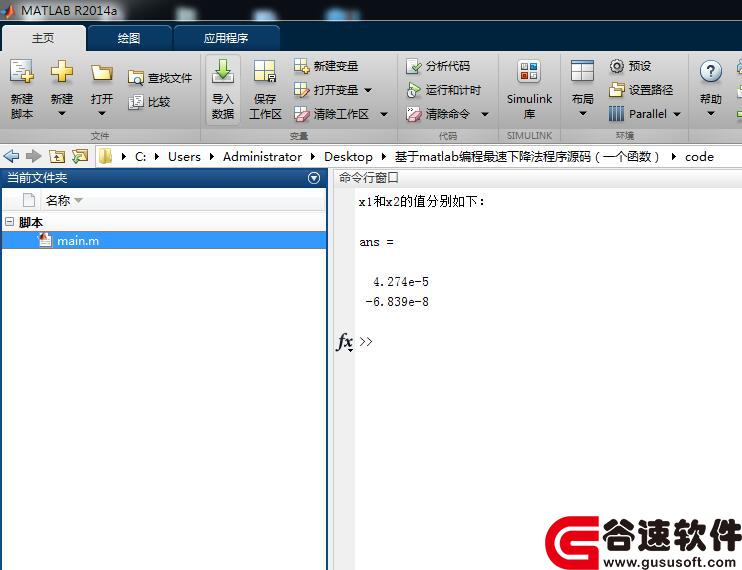This screenshot has height=570, width=742.
Task: Open the dropdown arrow under Open (打开)
Action: [102, 114]
